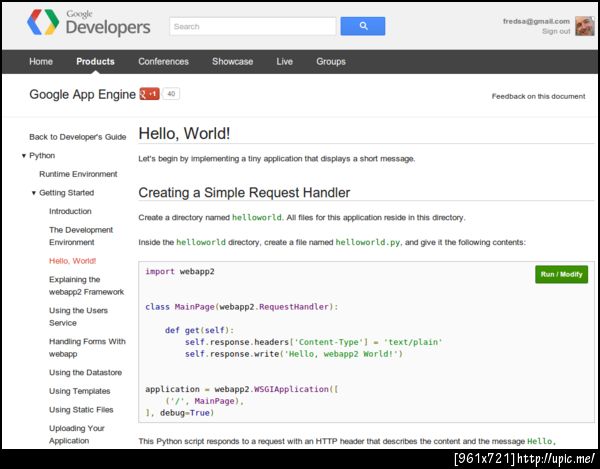Click the response.write Hello code line

point(293,354)
